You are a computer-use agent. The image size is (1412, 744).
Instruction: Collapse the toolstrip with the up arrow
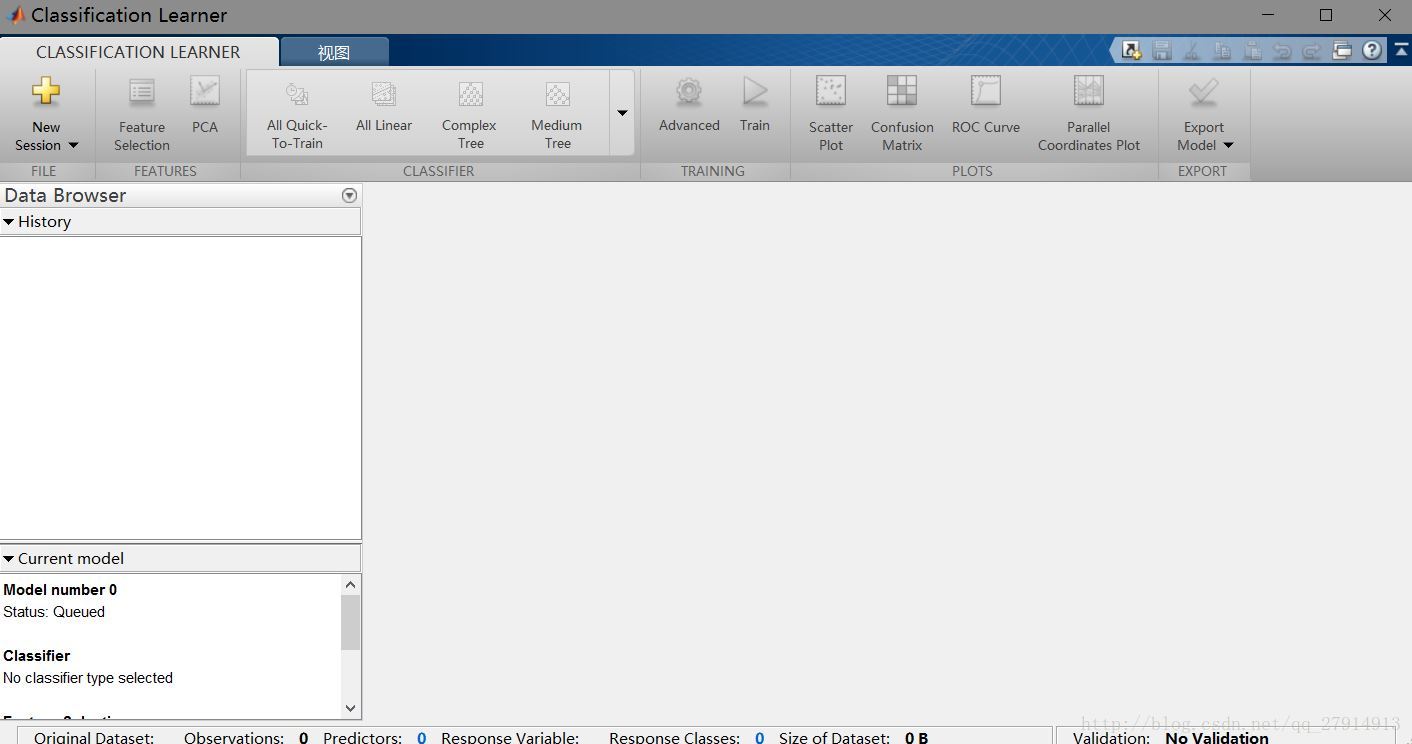pos(1400,50)
